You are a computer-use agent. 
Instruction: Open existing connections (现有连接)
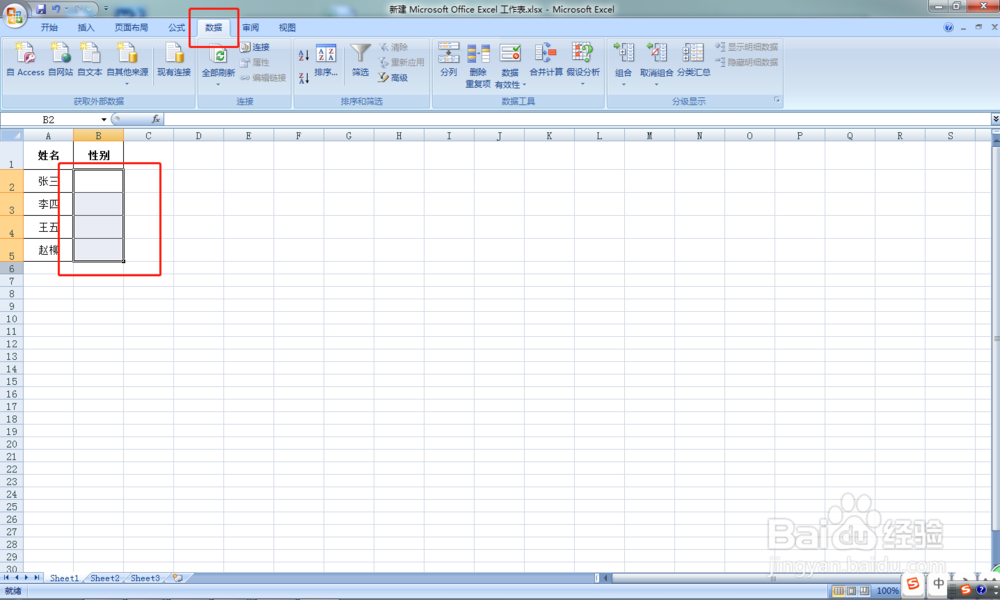(x=174, y=60)
